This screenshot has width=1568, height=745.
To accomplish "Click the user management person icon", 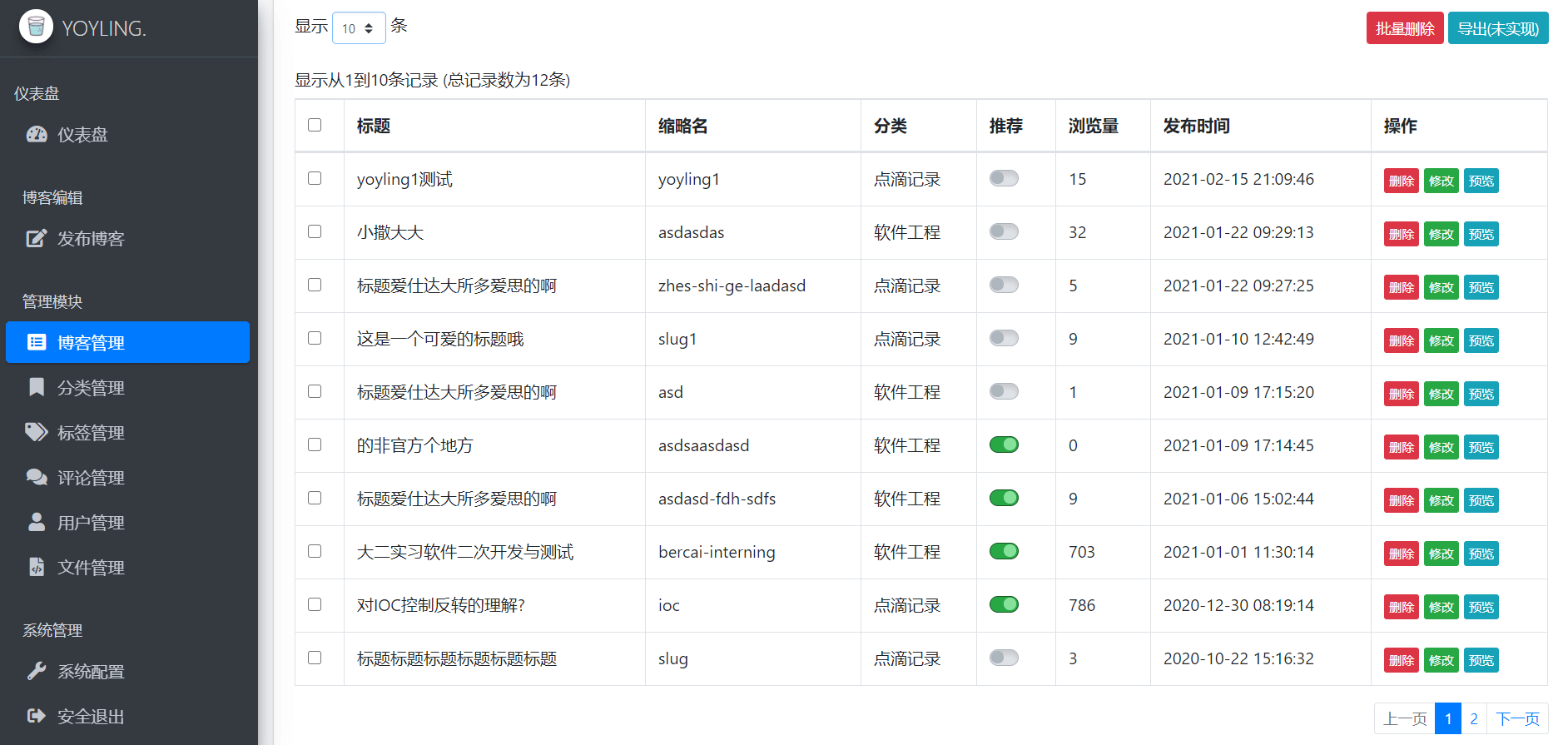I will (37, 522).
